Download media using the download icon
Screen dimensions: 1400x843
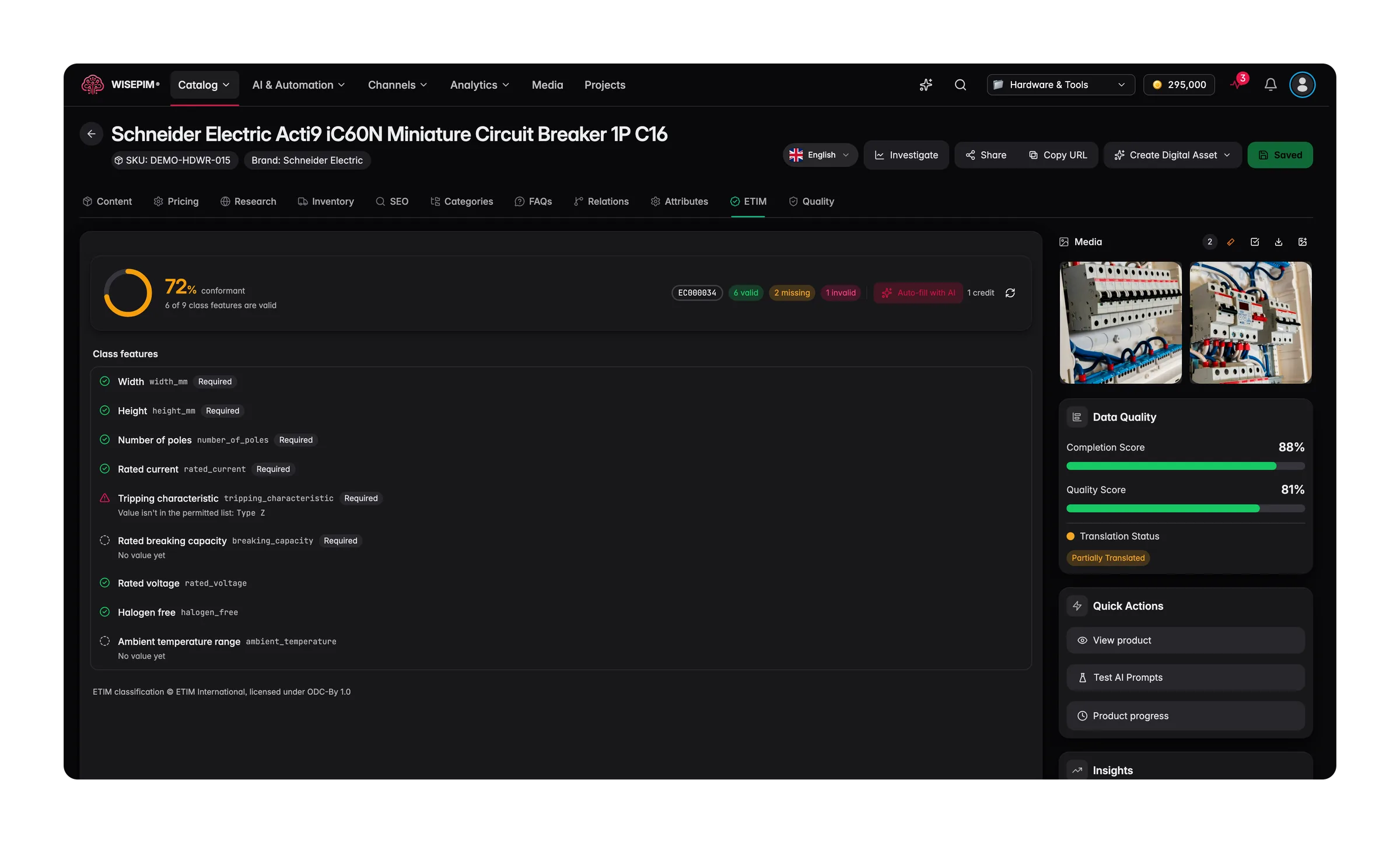1279,242
